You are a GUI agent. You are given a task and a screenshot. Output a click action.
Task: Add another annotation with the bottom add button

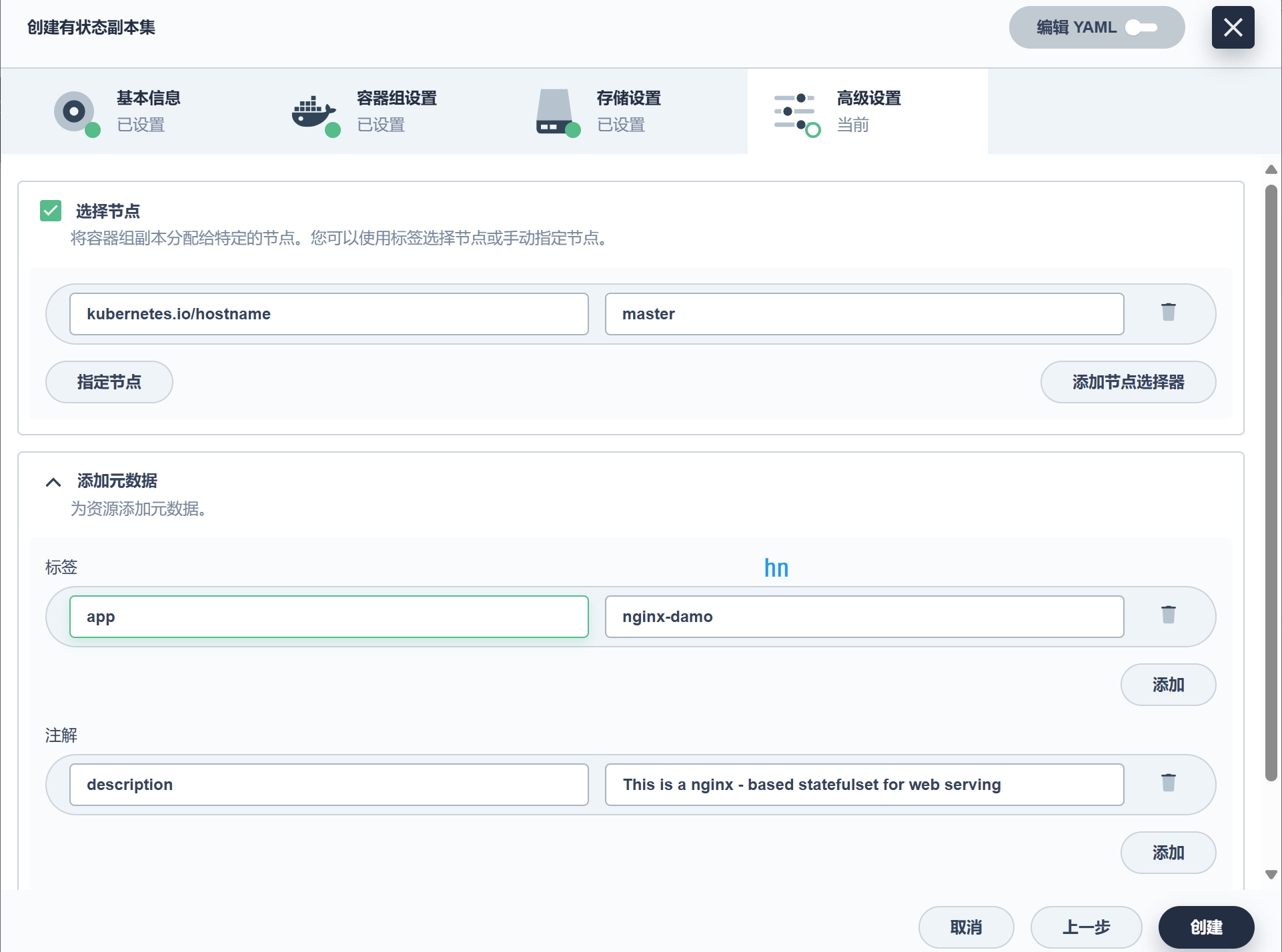tap(1167, 853)
